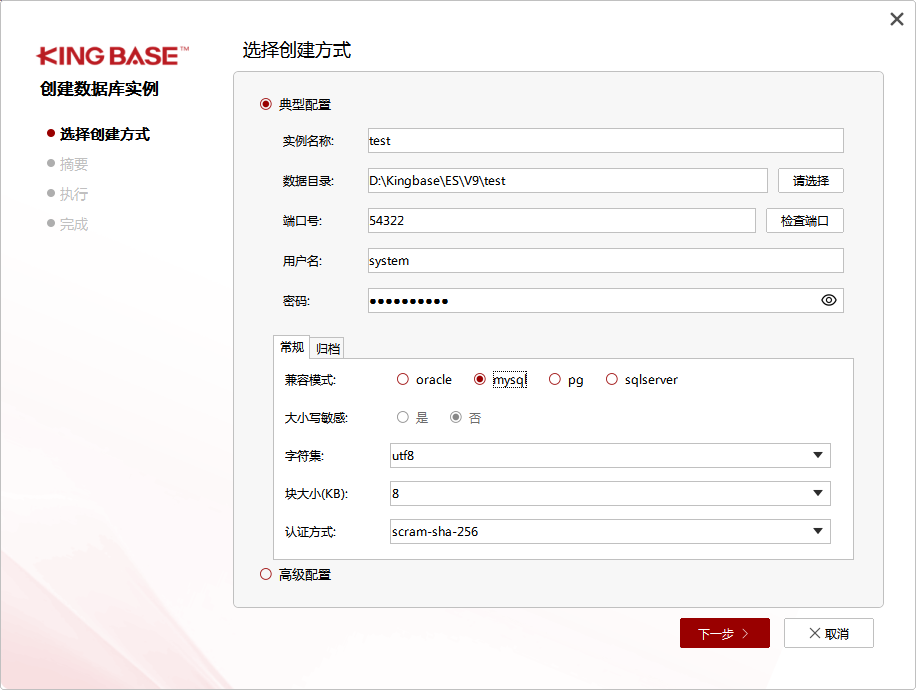The width and height of the screenshot is (916, 690).
Task: Click 取消 to cancel
Action: pyautogui.click(x=828, y=633)
